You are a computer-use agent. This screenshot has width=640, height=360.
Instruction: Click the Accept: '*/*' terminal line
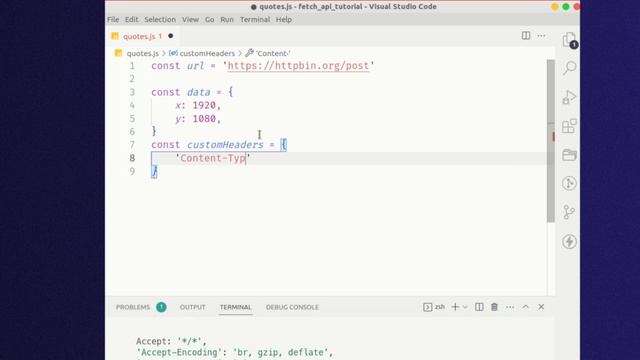pyautogui.click(x=171, y=341)
